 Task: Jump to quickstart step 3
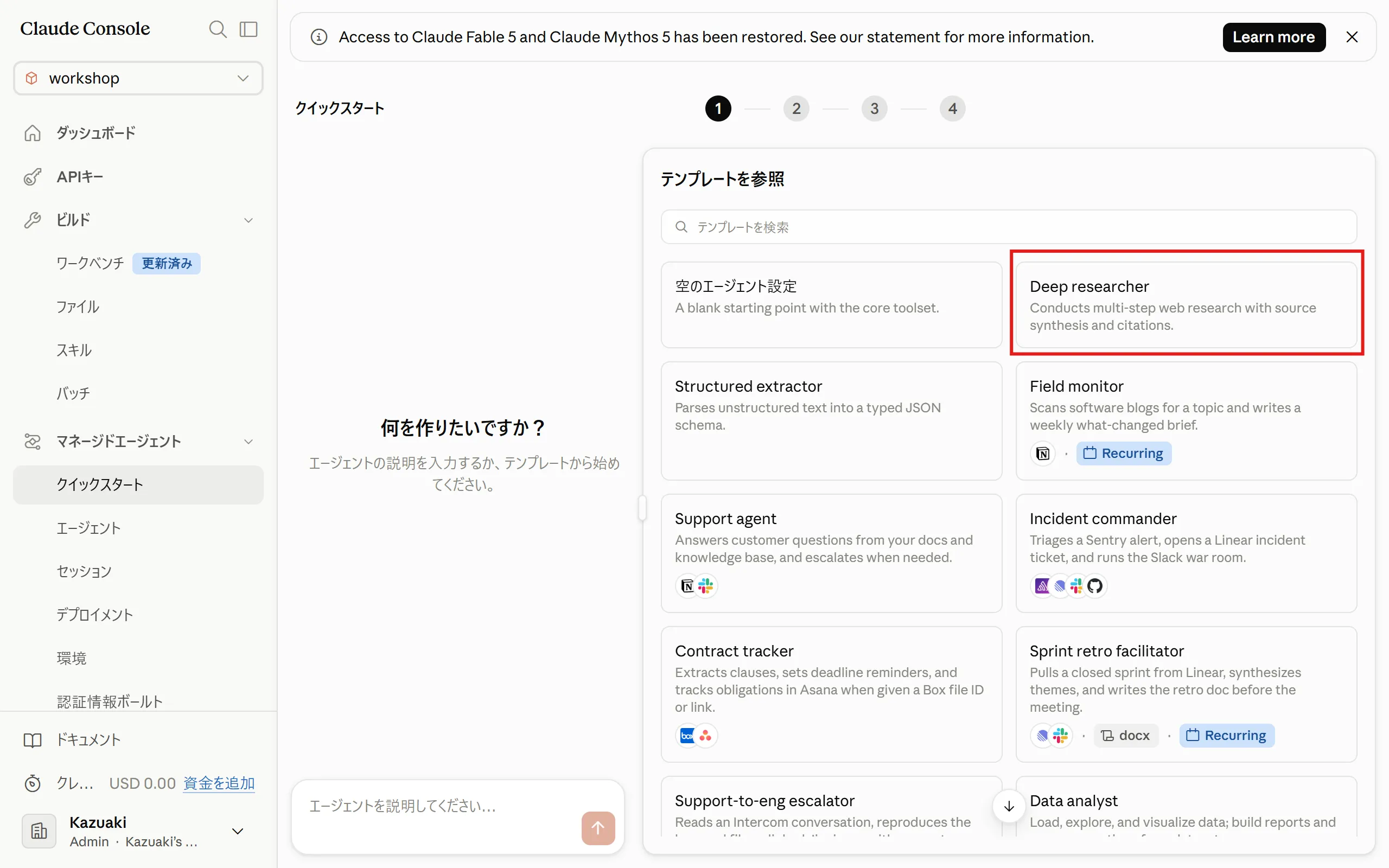tap(874, 108)
